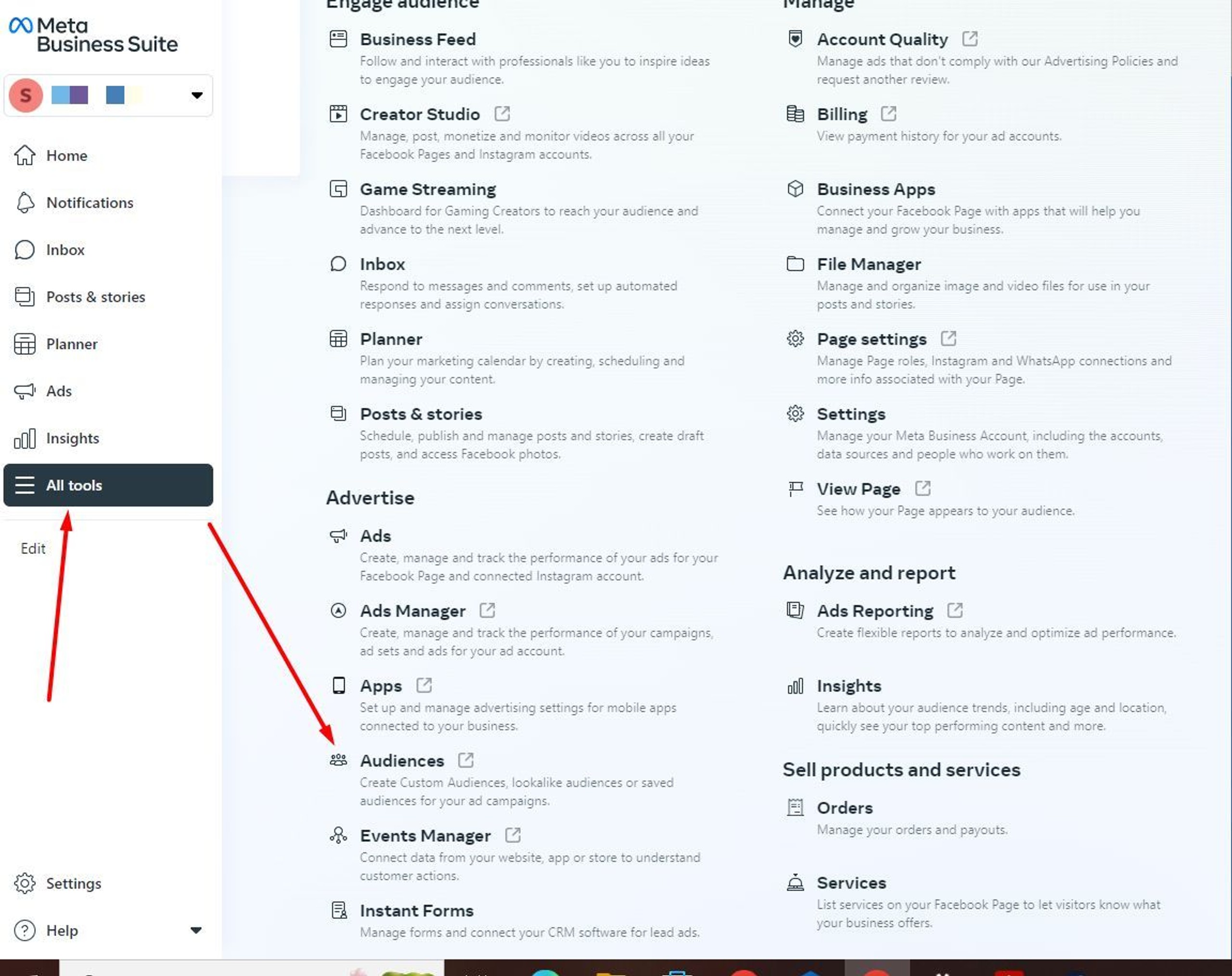The height and width of the screenshot is (976, 1232).
Task: Open external link icon beside Billing
Action: (888, 114)
